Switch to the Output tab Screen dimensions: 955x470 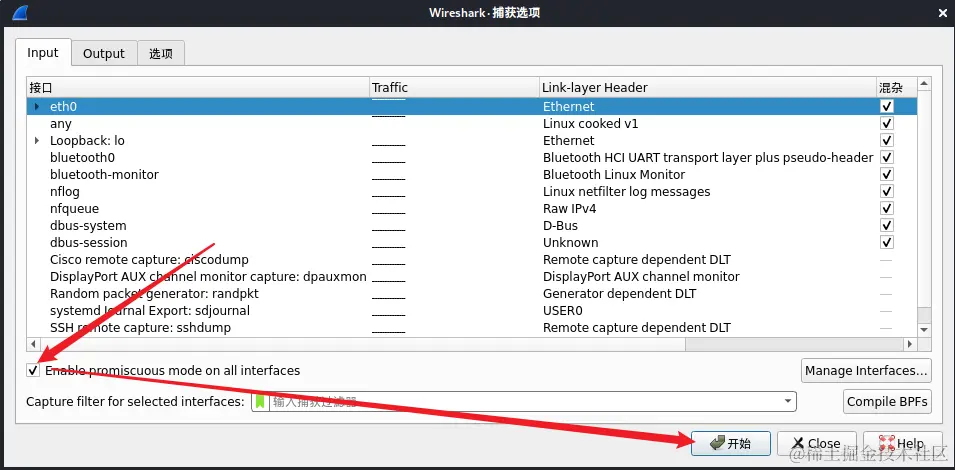[x=104, y=54]
